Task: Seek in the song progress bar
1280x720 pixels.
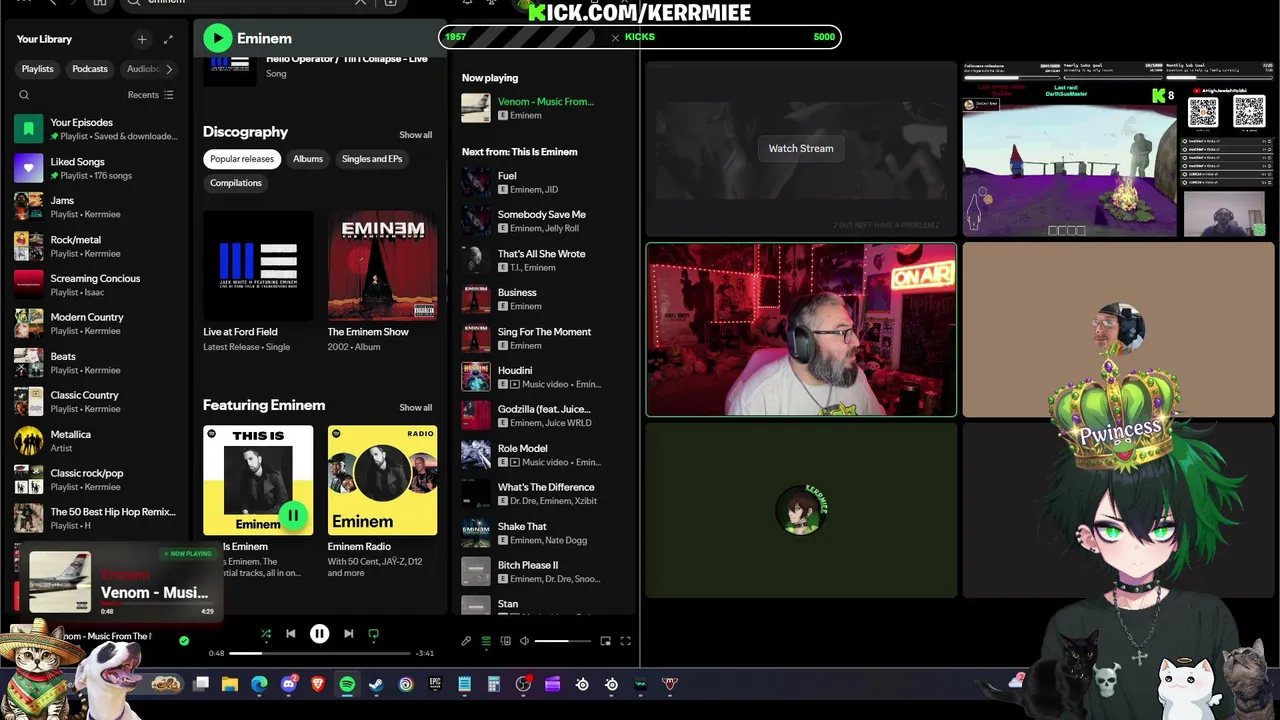Action: [320, 653]
